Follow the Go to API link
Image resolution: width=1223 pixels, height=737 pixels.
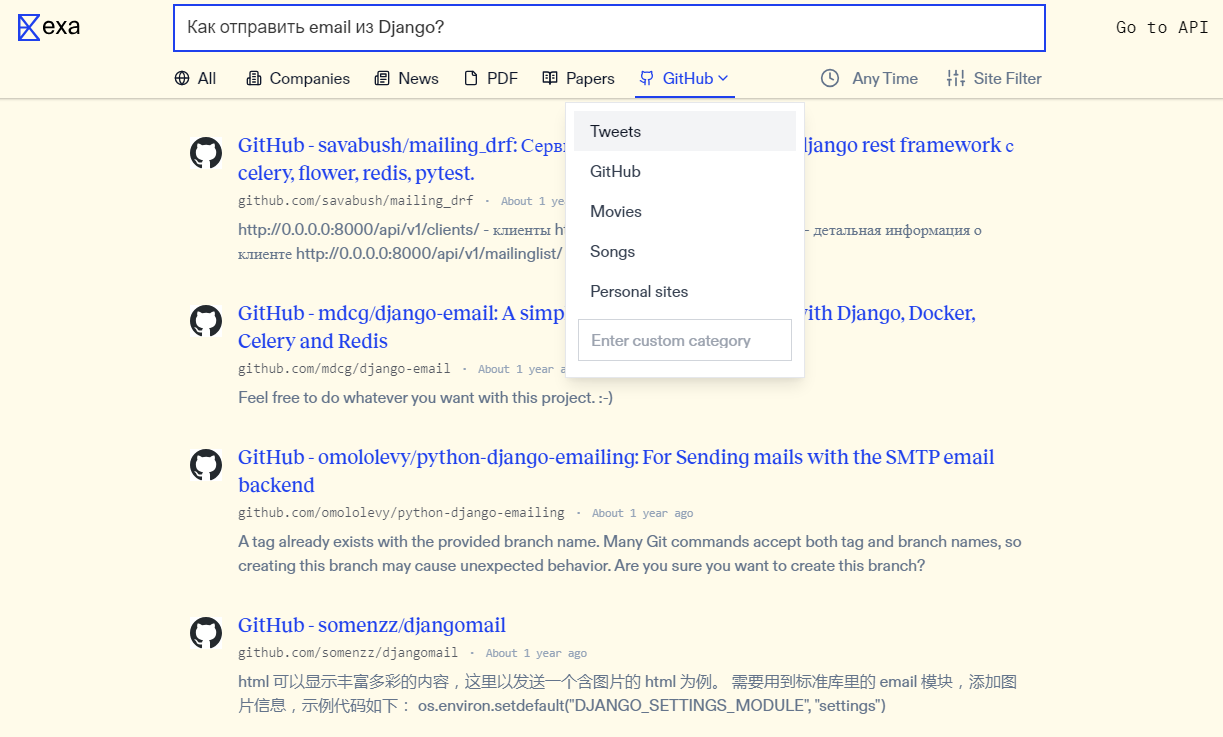click(1162, 27)
